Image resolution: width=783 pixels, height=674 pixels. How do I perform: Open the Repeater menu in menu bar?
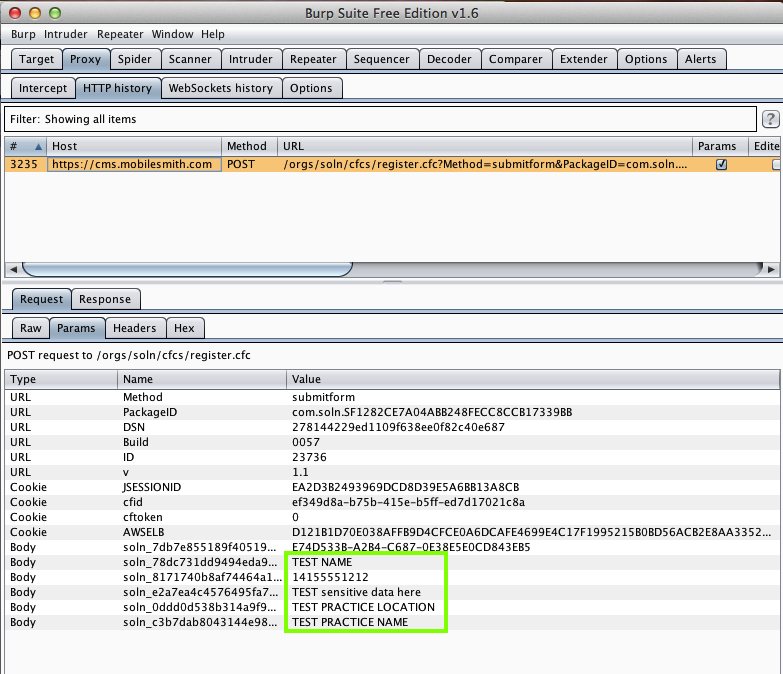(120, 34)
